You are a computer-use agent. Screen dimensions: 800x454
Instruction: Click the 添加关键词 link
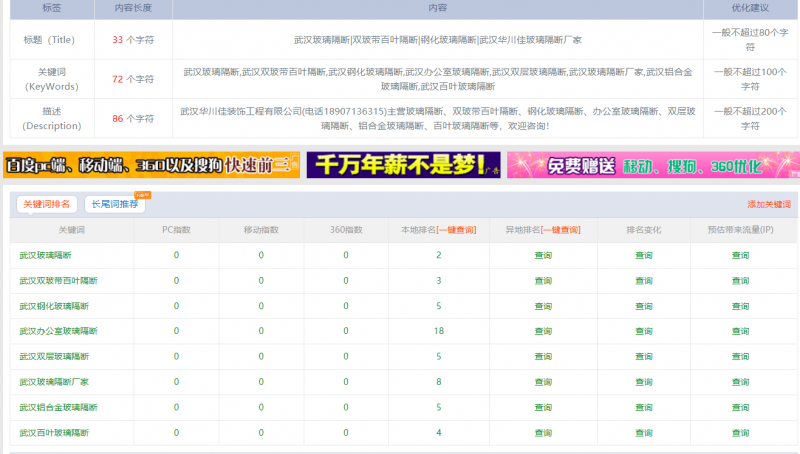click(x=768, y=204)
